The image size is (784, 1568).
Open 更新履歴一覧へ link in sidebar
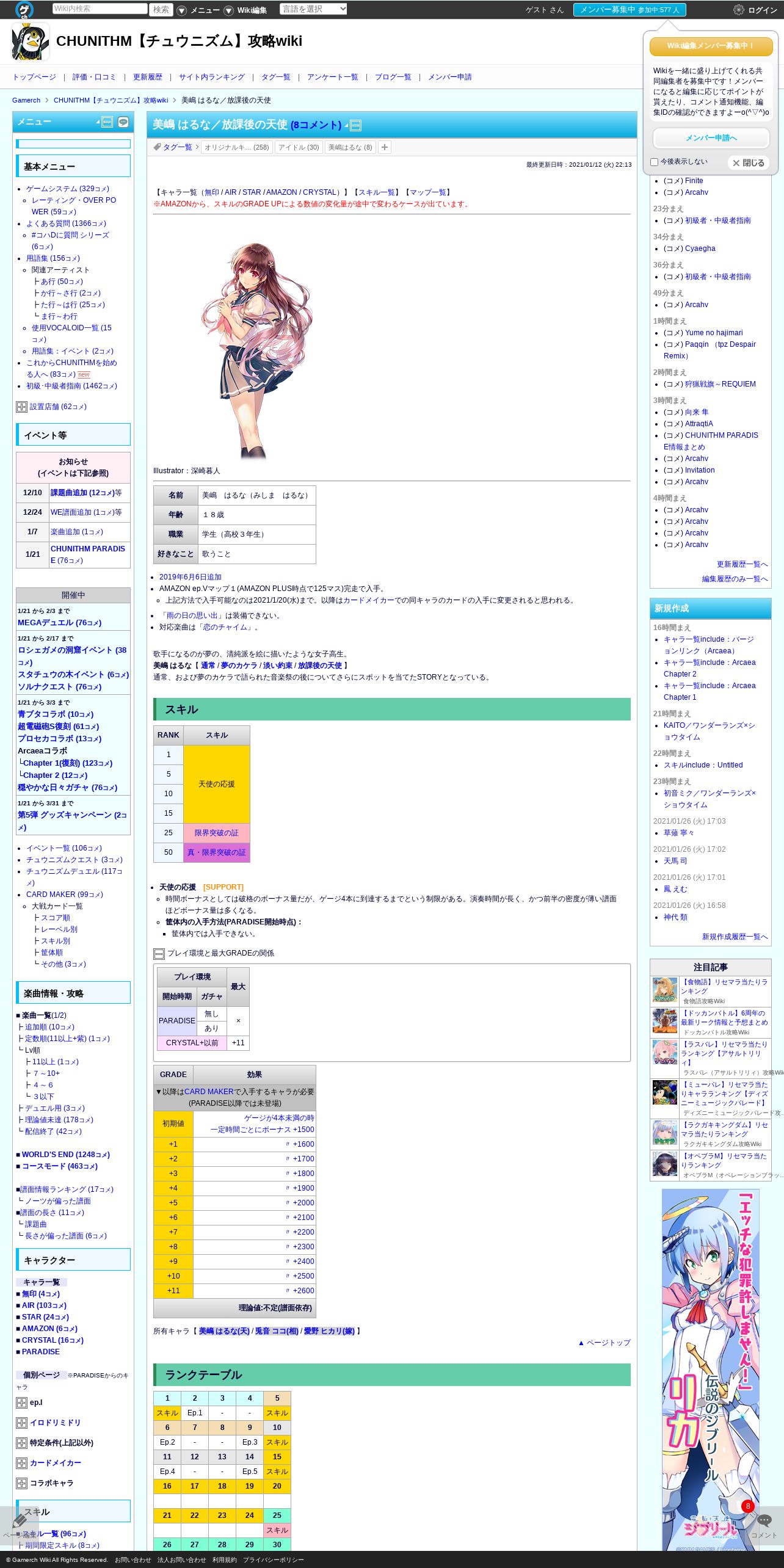pos(742,564)
